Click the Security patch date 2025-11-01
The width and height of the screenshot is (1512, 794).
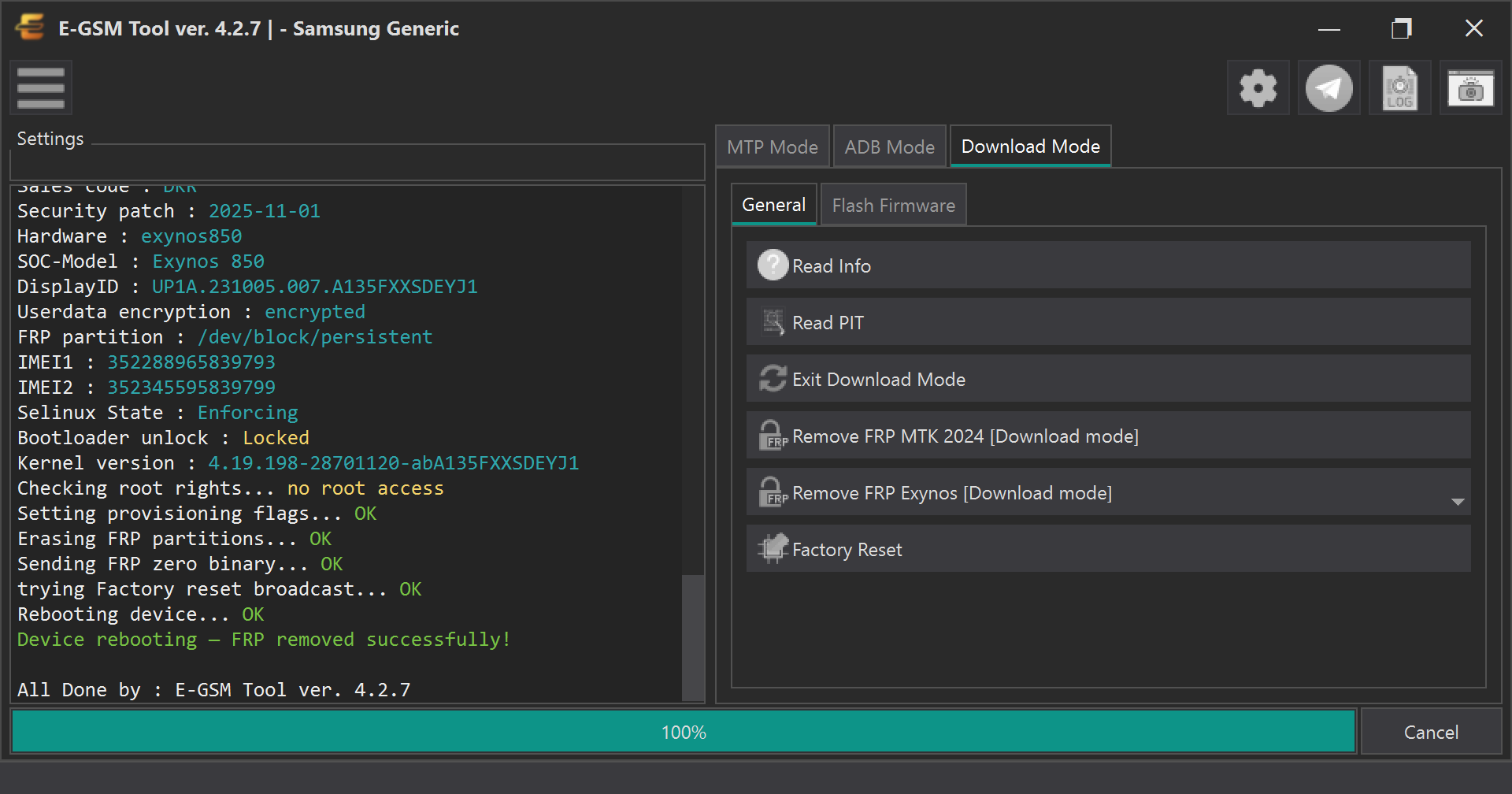tap(265, 211)
